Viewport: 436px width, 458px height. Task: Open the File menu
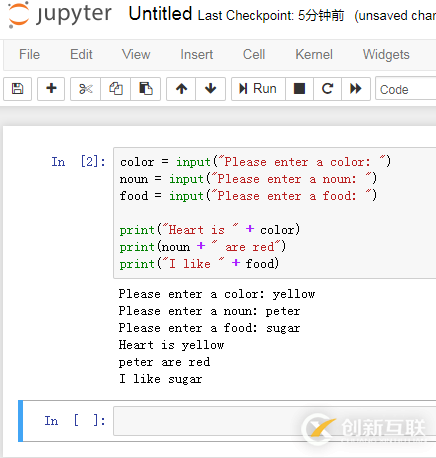click(29, 54)
